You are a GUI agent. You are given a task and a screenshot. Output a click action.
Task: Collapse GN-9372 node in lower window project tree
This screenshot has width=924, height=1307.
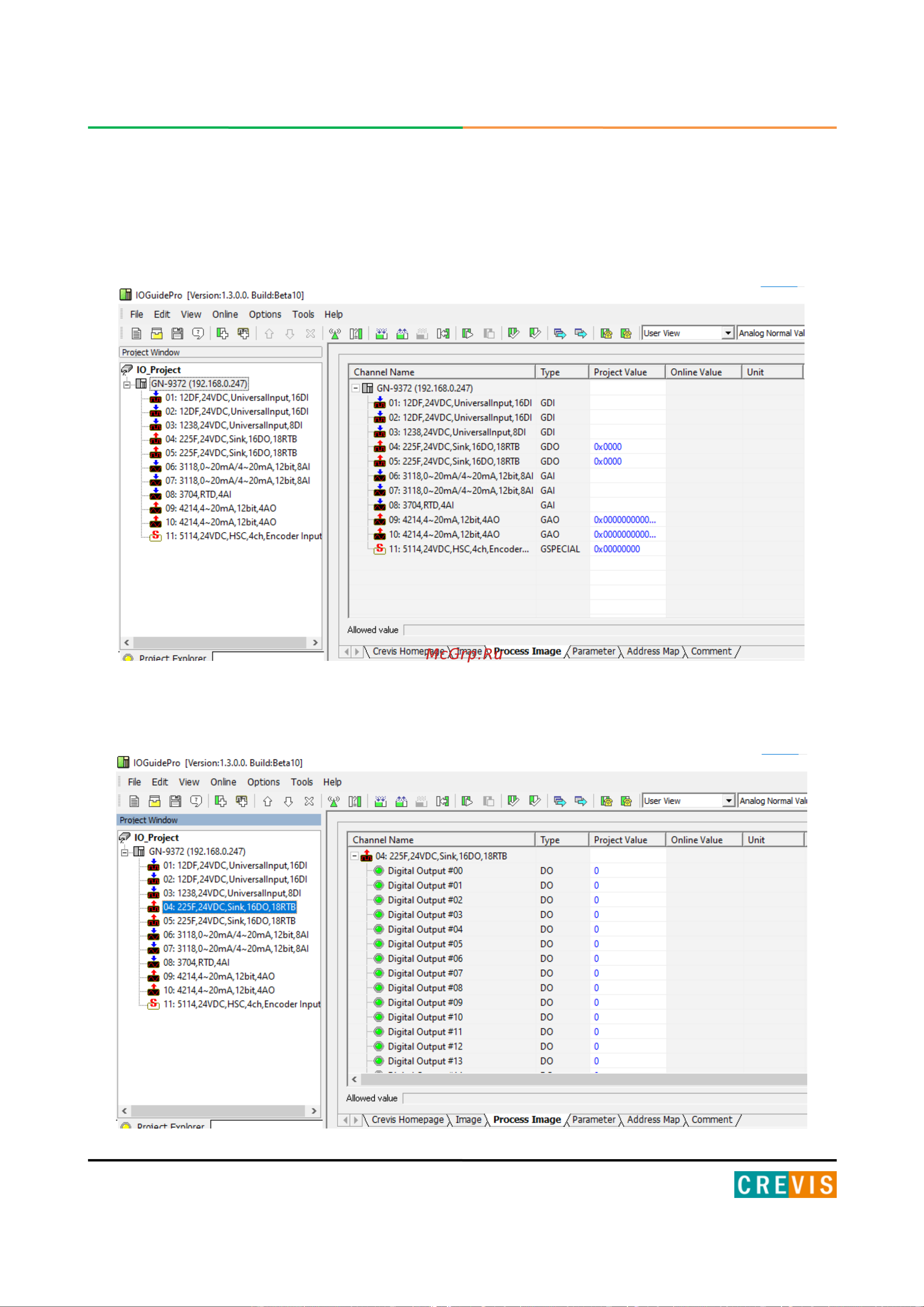coord(125,852)
